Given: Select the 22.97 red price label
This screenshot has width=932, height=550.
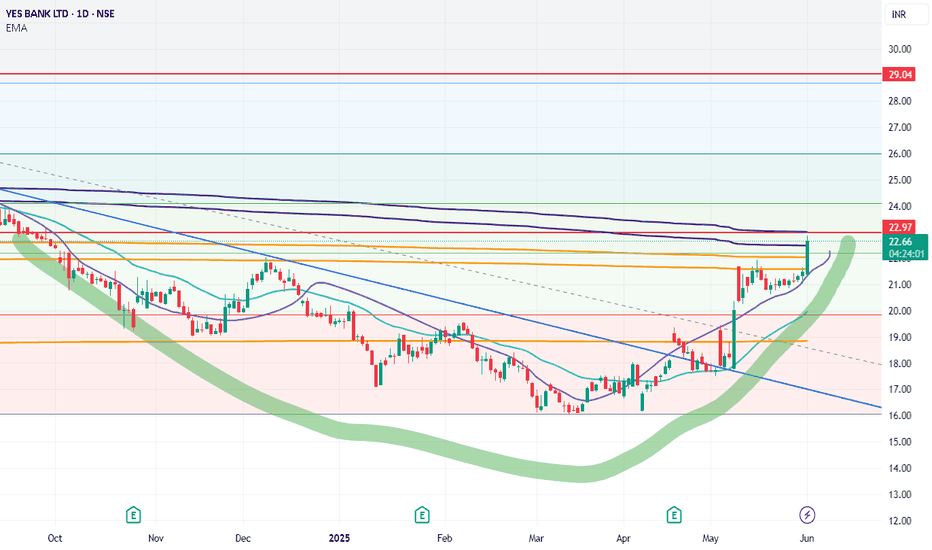Looking at the screenshot, I should click(x=900, y=227).
